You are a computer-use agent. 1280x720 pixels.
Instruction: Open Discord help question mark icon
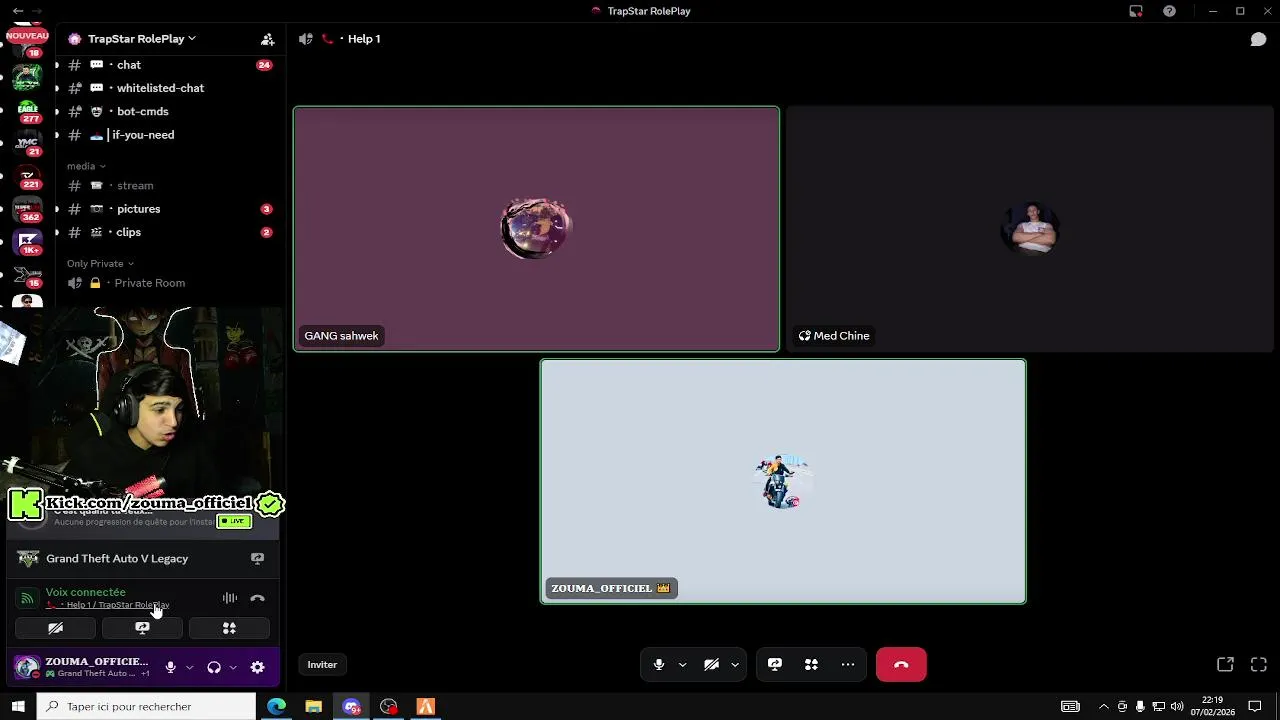pos(1169,11)
